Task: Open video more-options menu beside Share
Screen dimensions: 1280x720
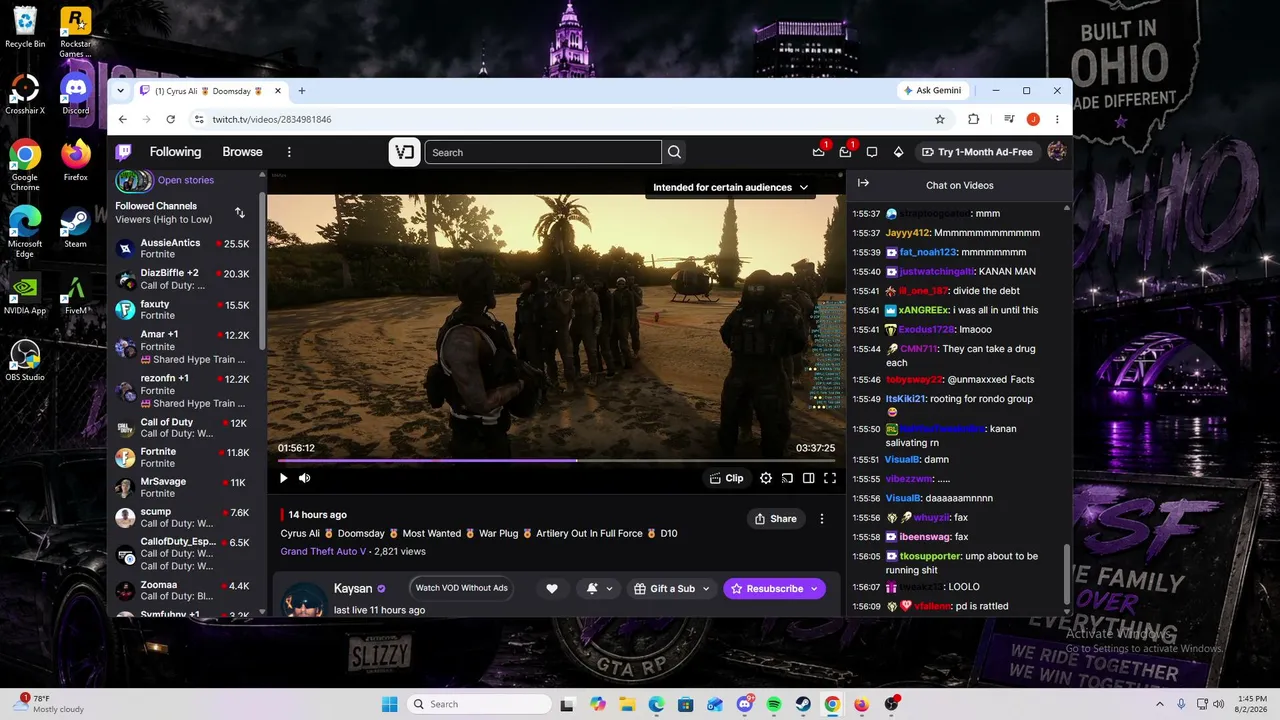Action: coord(822,519)
